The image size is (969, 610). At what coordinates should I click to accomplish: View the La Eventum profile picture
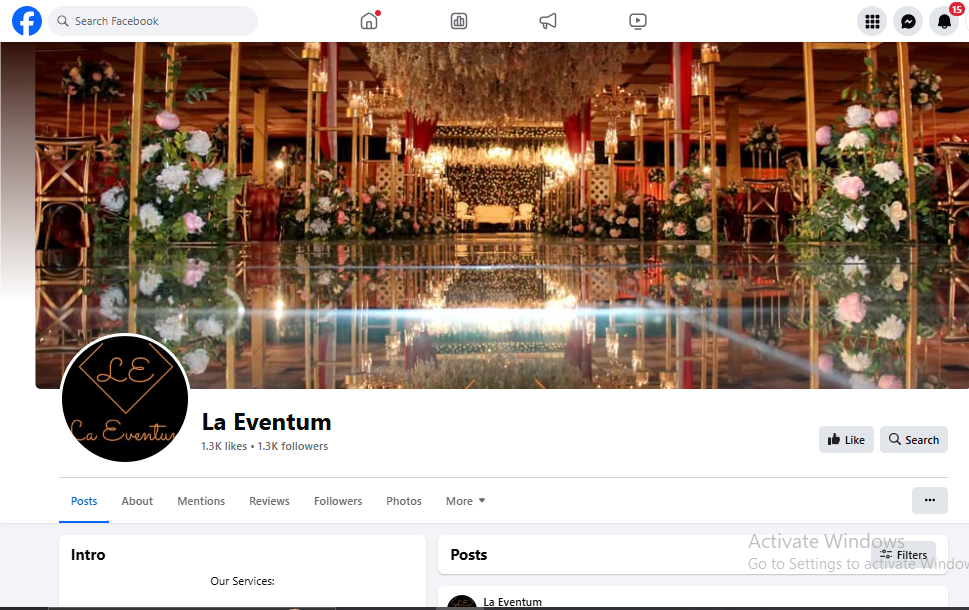125,399
